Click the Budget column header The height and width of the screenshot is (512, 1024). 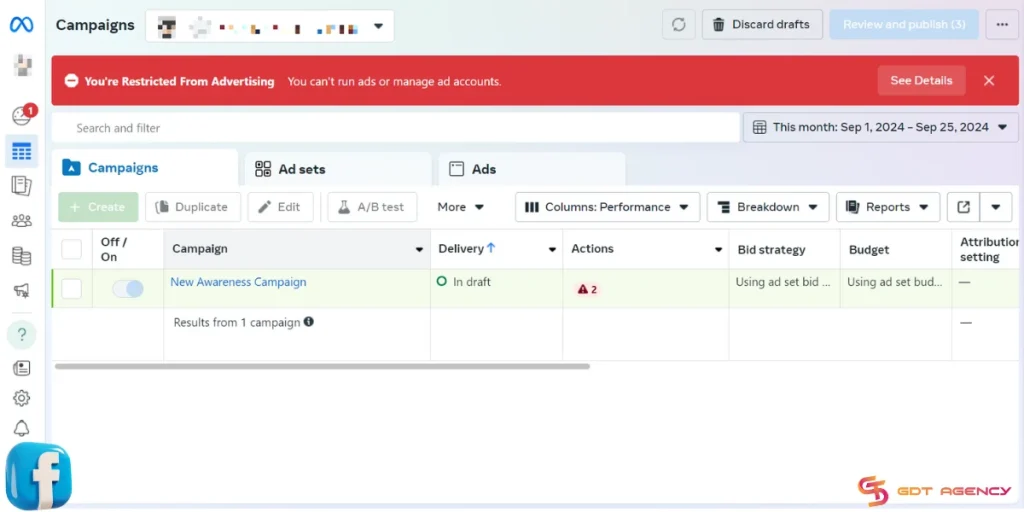[x=869, y=249]
